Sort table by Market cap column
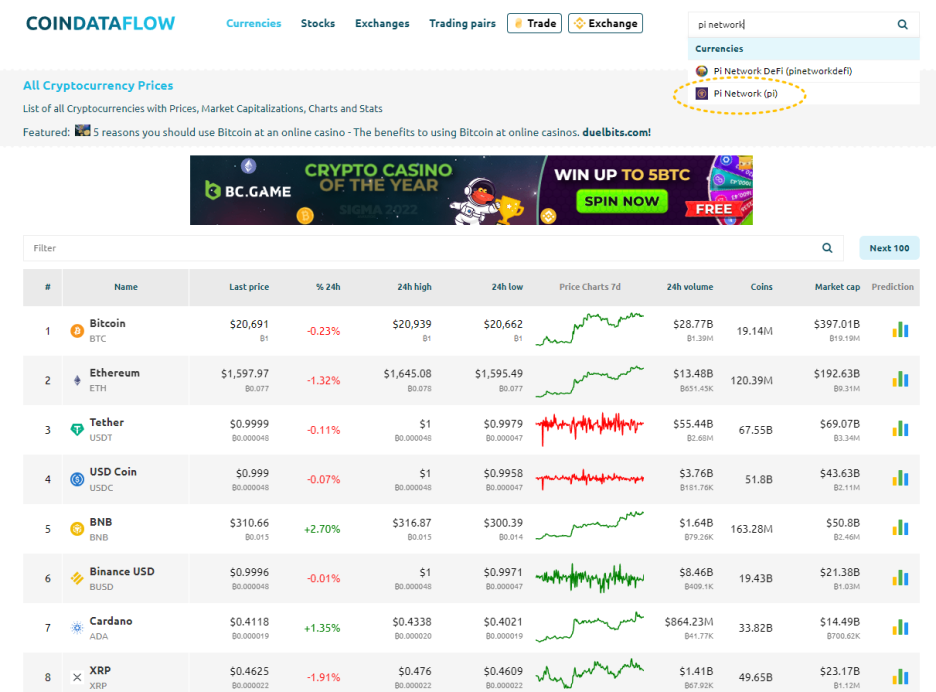This screenshot has width=936, height=692. click(838, 287)
